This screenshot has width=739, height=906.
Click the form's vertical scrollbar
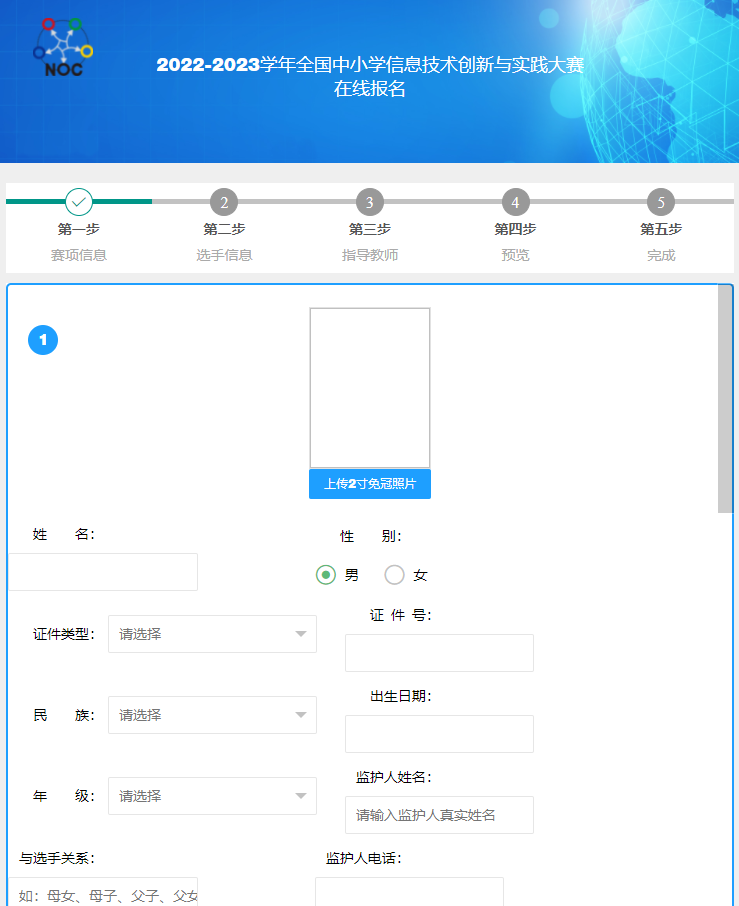(x=725, y=400)
